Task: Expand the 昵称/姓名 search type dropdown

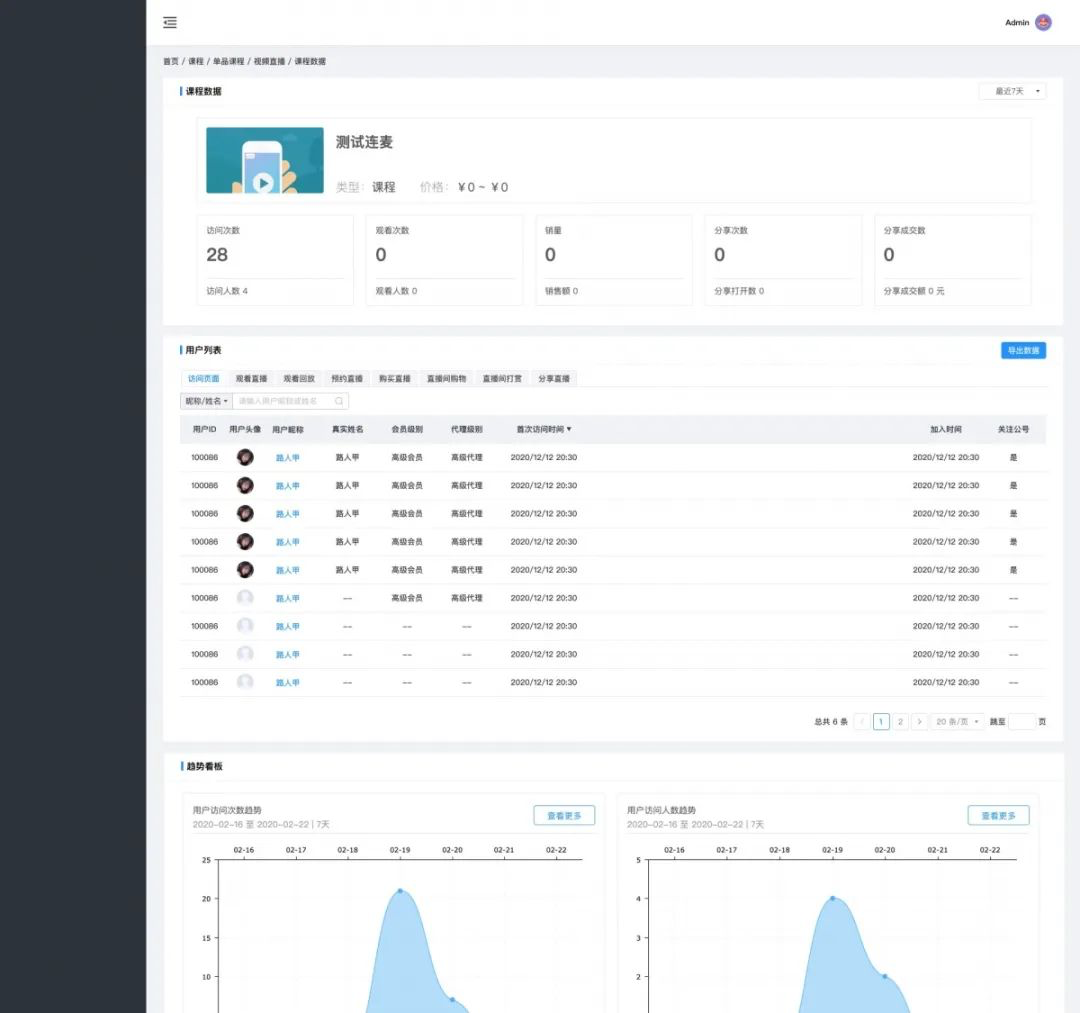Action: [206, 401]
